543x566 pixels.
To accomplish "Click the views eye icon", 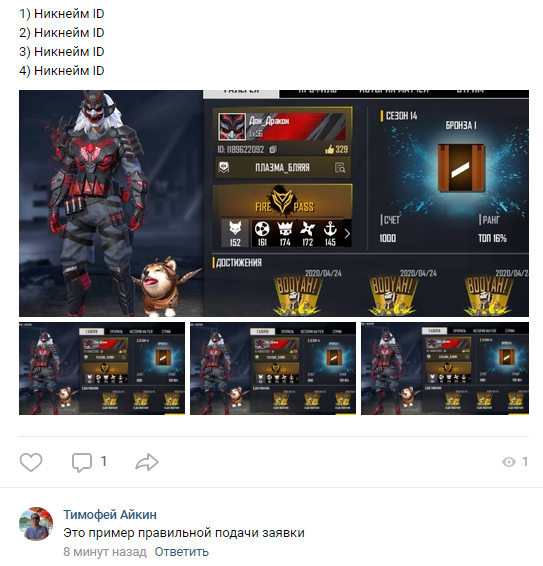I will (x=509, y=462).
